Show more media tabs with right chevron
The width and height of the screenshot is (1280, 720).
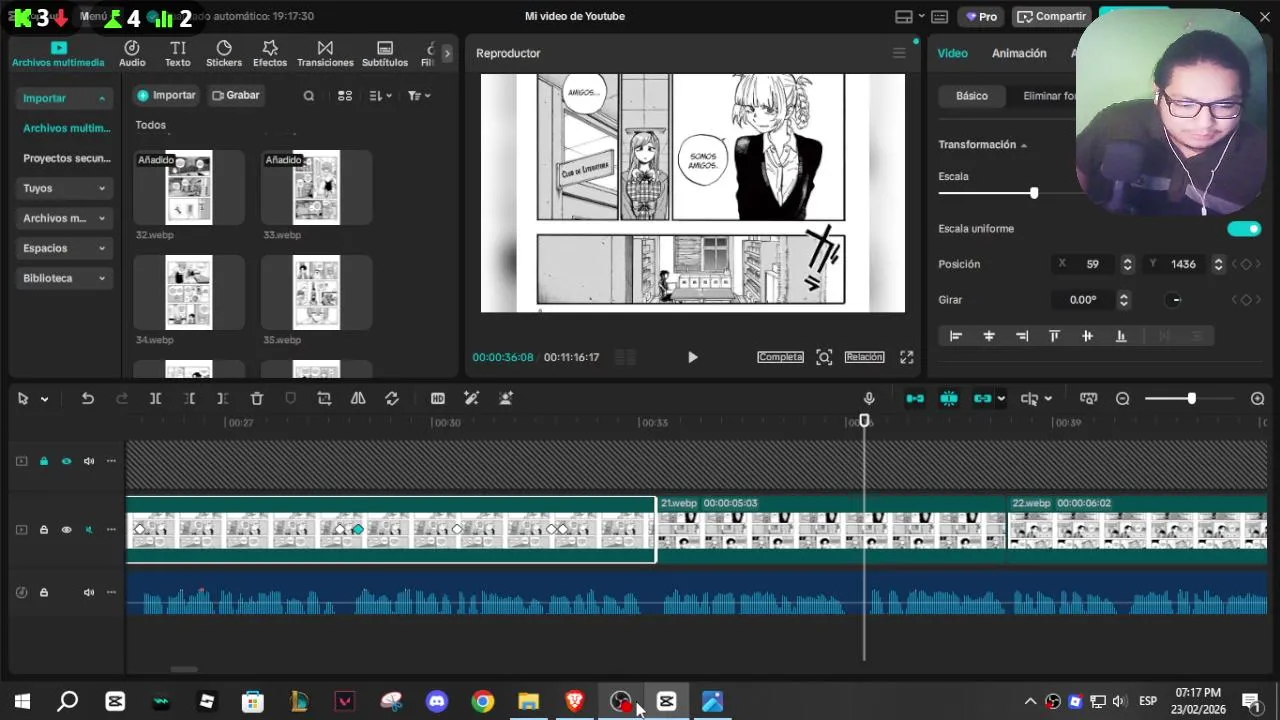tap(447, 54)
